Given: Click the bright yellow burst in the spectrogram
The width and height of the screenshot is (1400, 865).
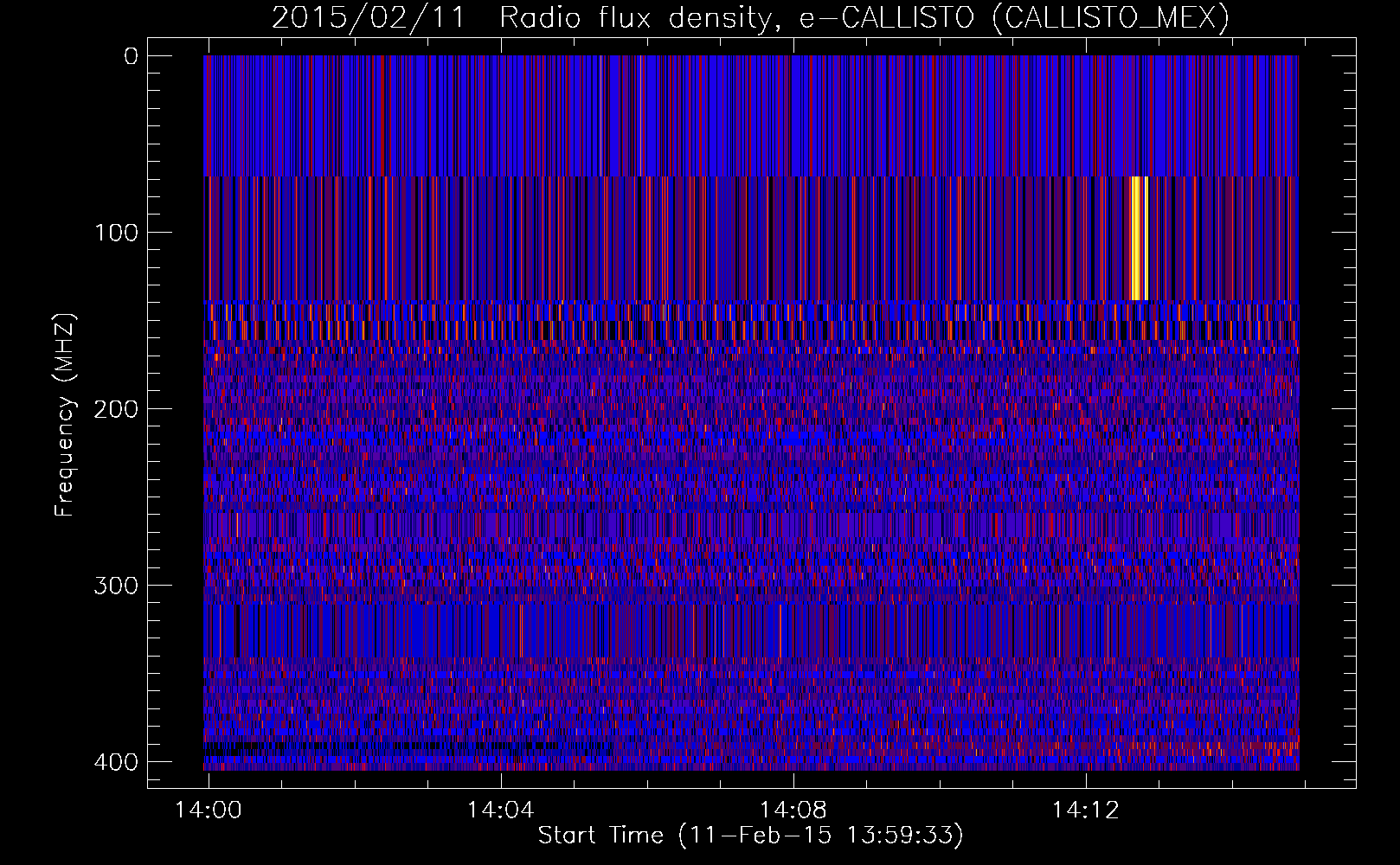Looking at the screenshot, I should click(x=1140, y=238).
